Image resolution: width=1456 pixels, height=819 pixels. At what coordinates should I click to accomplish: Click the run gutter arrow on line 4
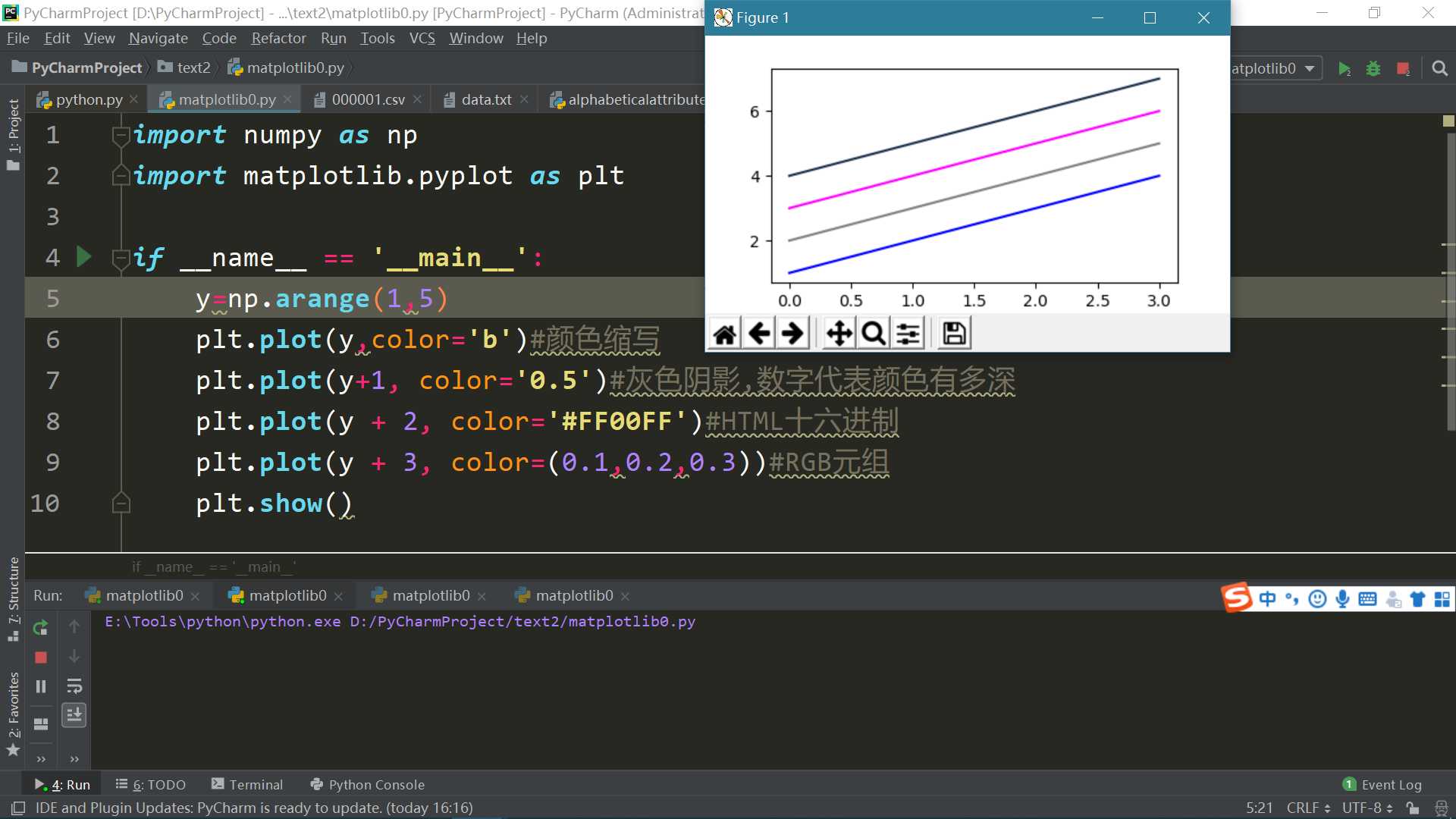coord(84,257)
